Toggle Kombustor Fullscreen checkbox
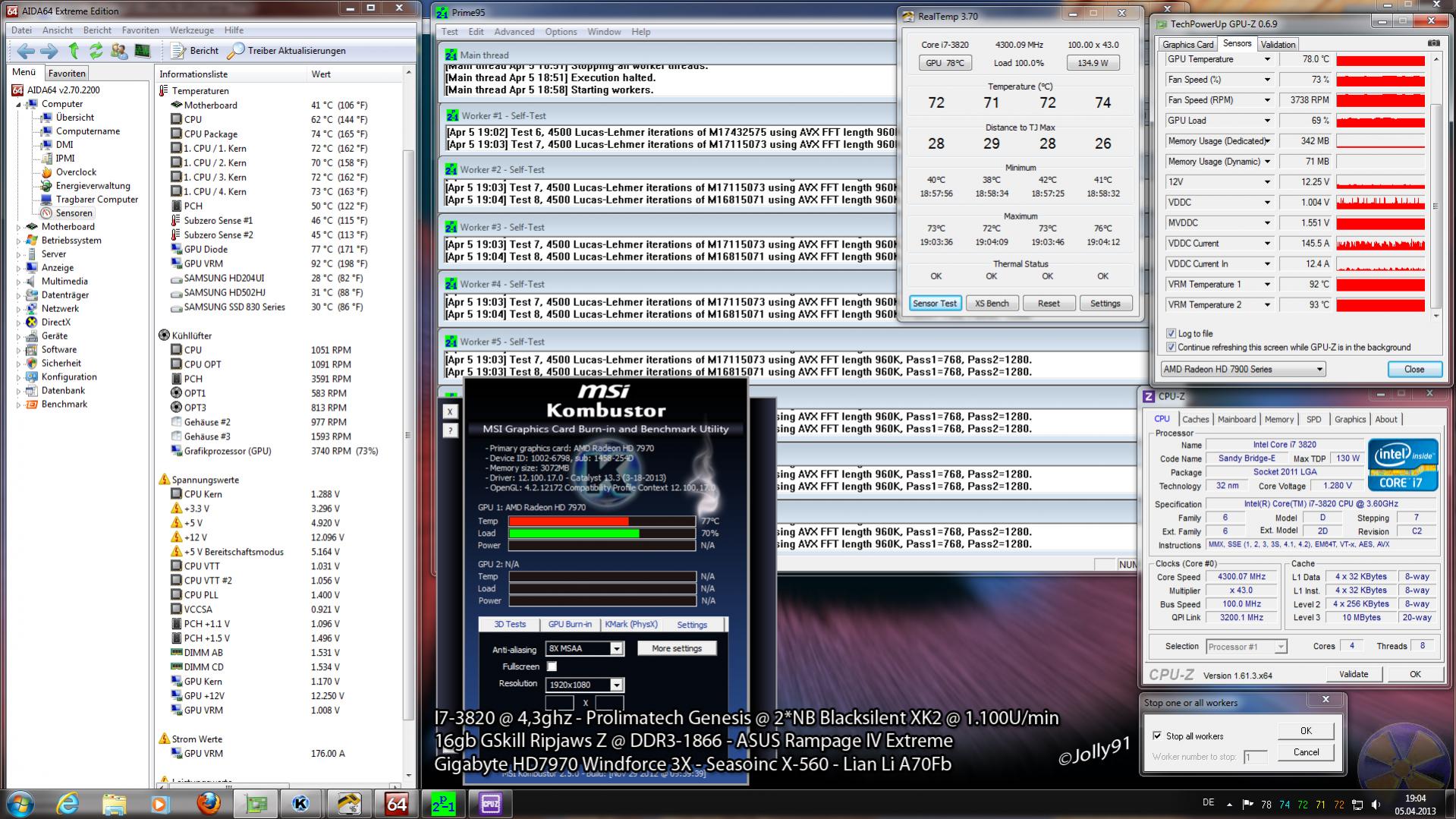Image resolution: width=1456 pixels, height=819 pixels. (552, 666)
